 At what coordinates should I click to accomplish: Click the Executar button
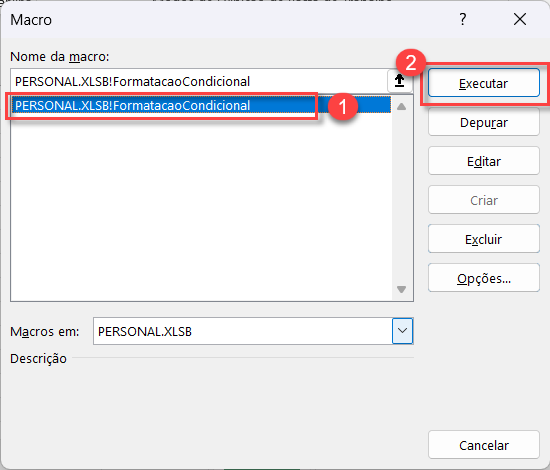coord(484,83)
